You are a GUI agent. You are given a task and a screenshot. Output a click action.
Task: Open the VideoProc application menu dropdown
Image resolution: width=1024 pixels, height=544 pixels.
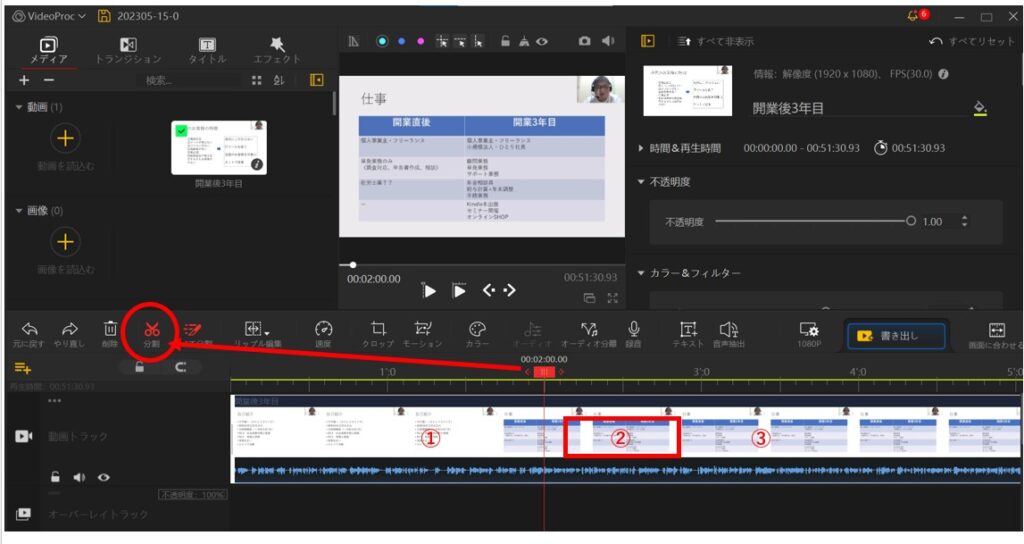click(x=50, y=16)
